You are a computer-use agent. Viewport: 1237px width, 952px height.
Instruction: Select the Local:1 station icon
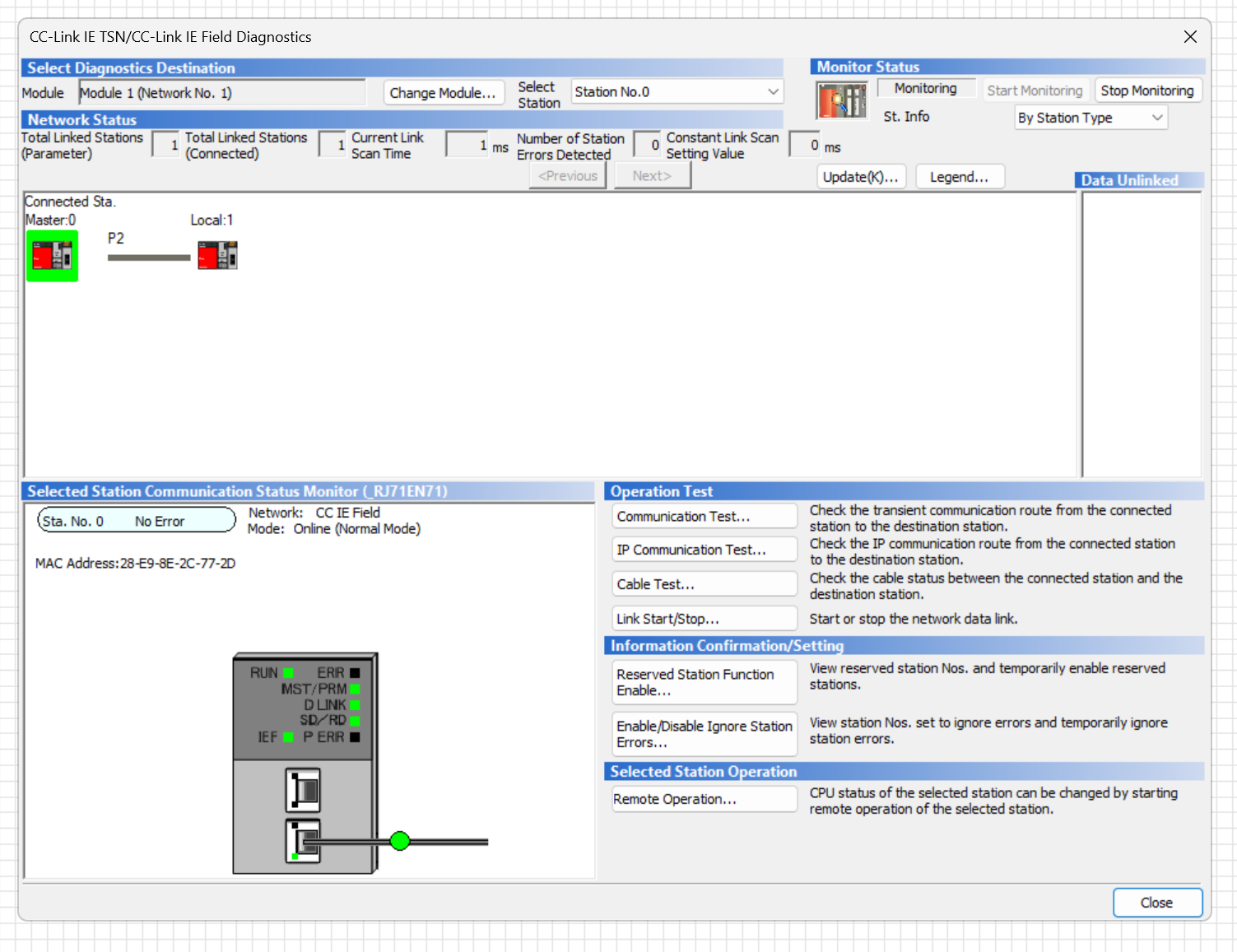pyautogui.click(x=217, y=255)
